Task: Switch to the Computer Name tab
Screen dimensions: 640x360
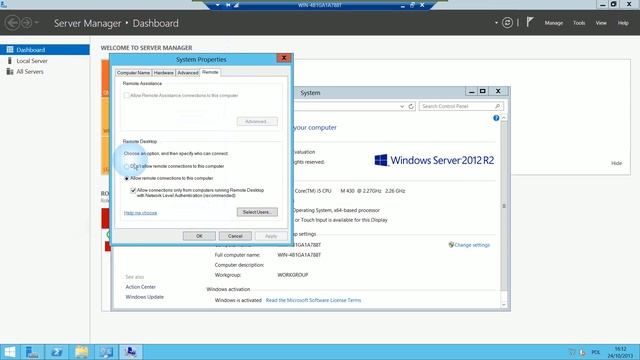Action: pyautogui.click(x=133, y=73)
